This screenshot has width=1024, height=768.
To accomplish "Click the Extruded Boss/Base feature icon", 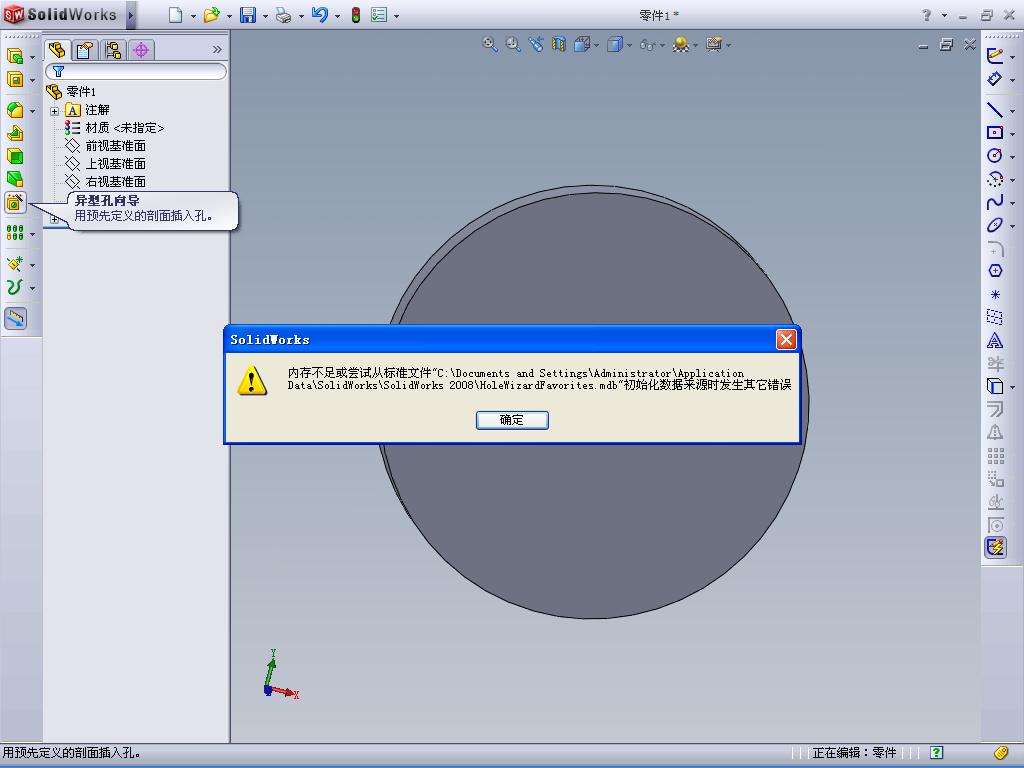I will click(15, 56).
